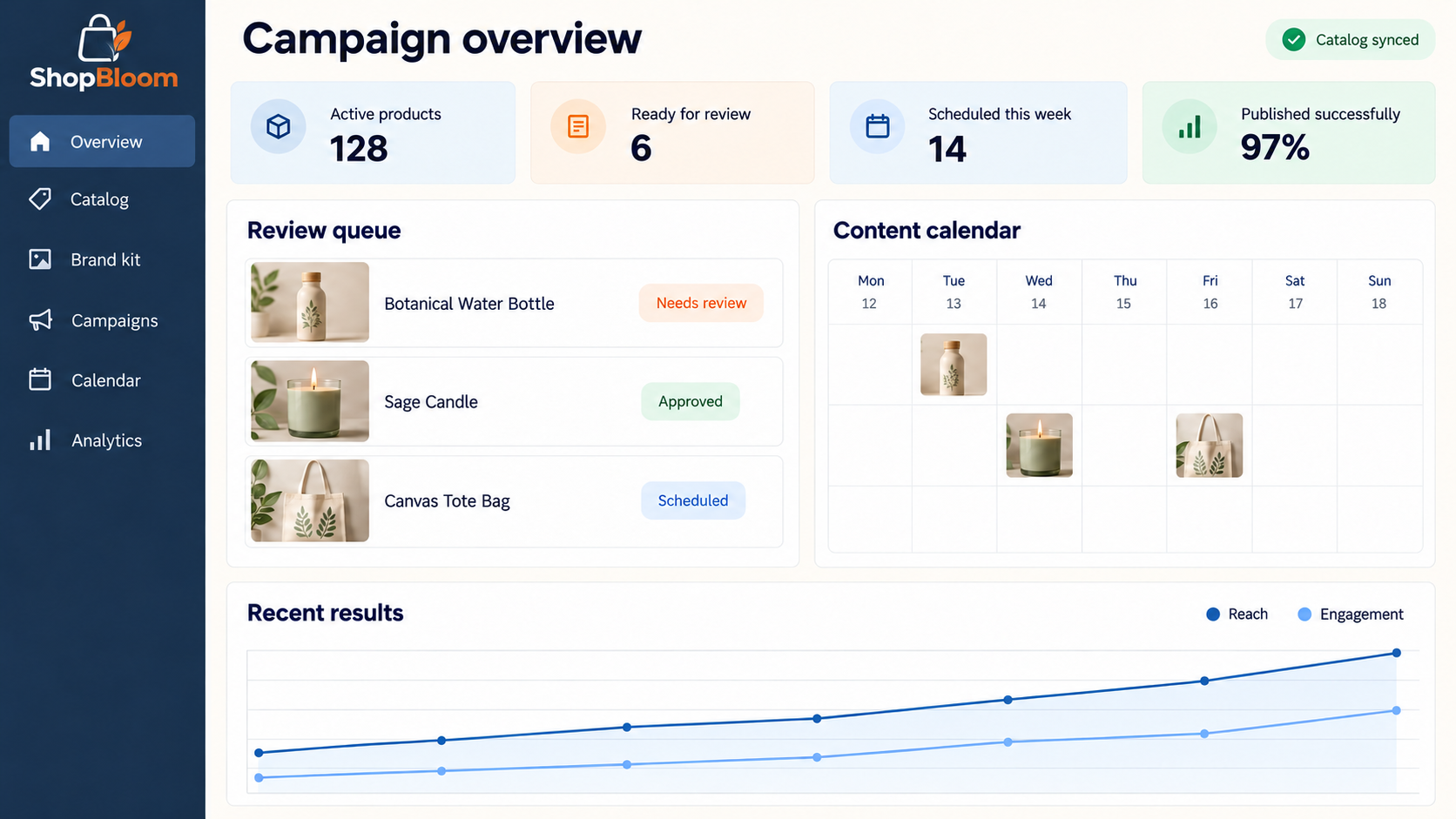The height and width of the screenshot is (819, 1456).
Task: Open Sage Candle thumbnail in review queue
Action: [310, 401]
